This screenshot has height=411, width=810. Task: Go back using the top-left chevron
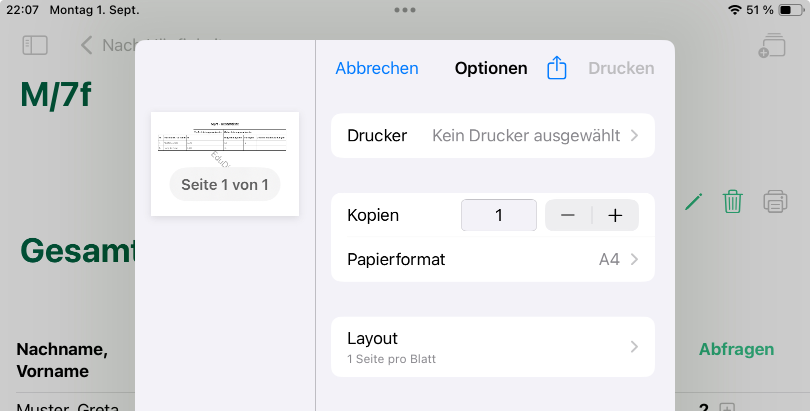[87, 45]
